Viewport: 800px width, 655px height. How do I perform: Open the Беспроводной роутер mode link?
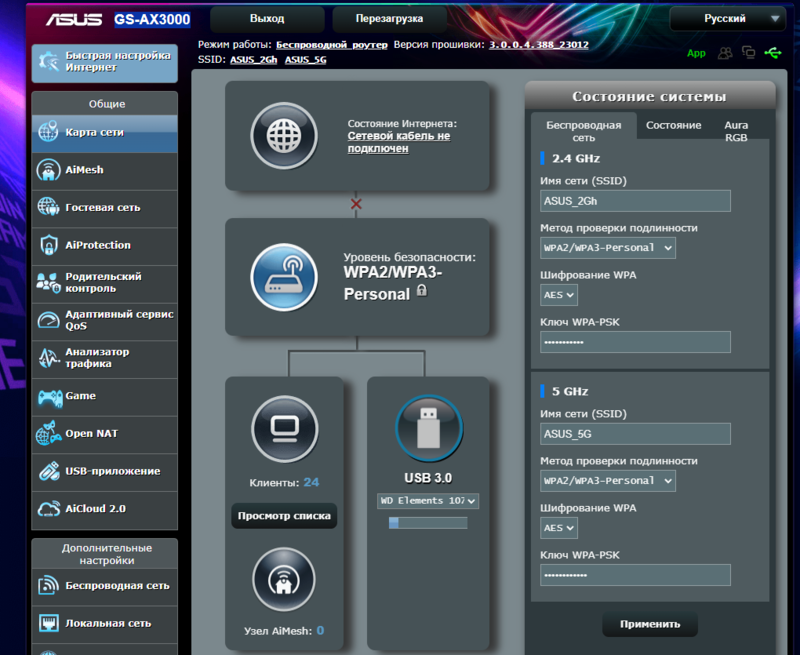[332, 45]
